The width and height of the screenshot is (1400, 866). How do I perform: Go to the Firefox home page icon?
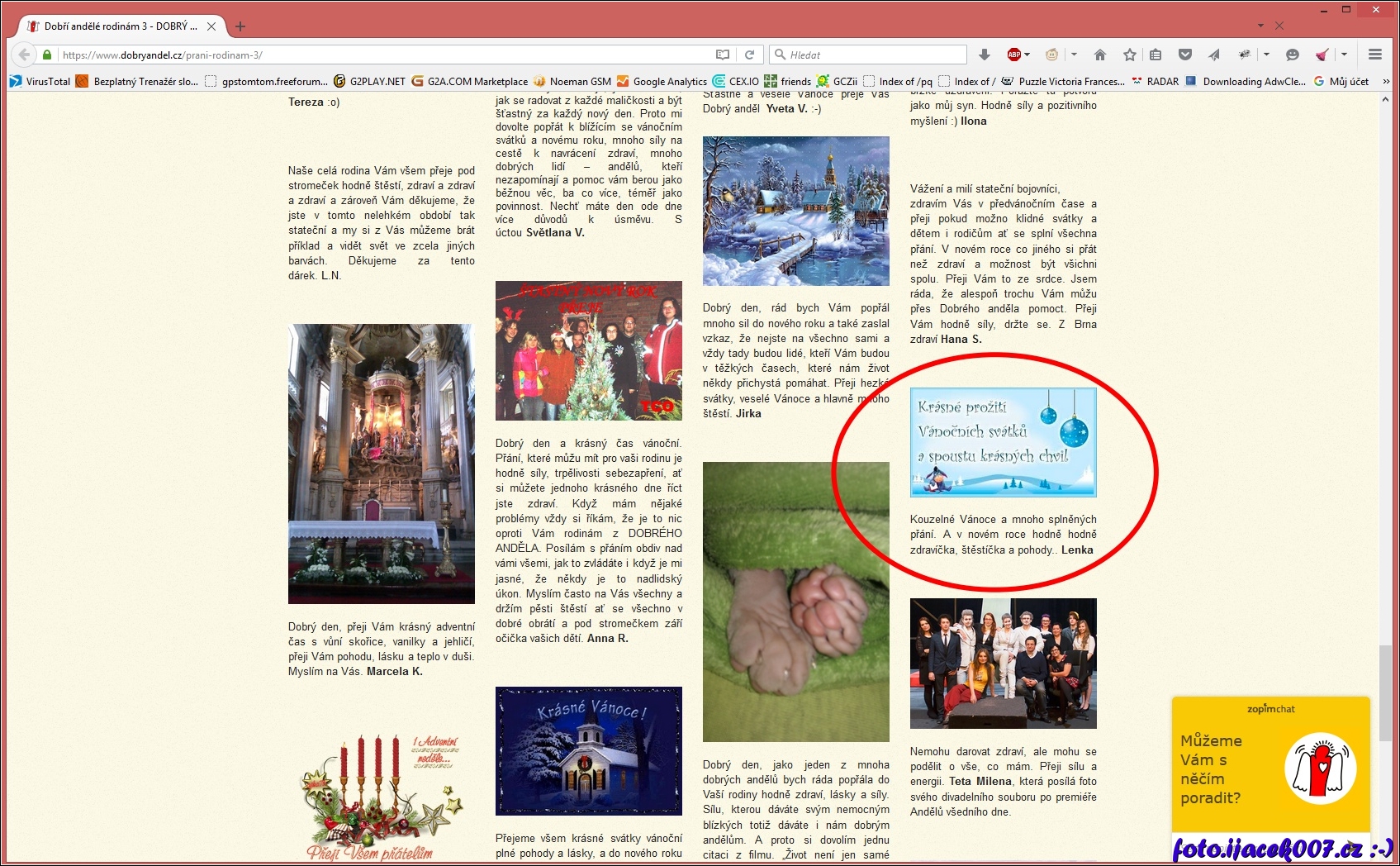click(x=1099, y=55)
